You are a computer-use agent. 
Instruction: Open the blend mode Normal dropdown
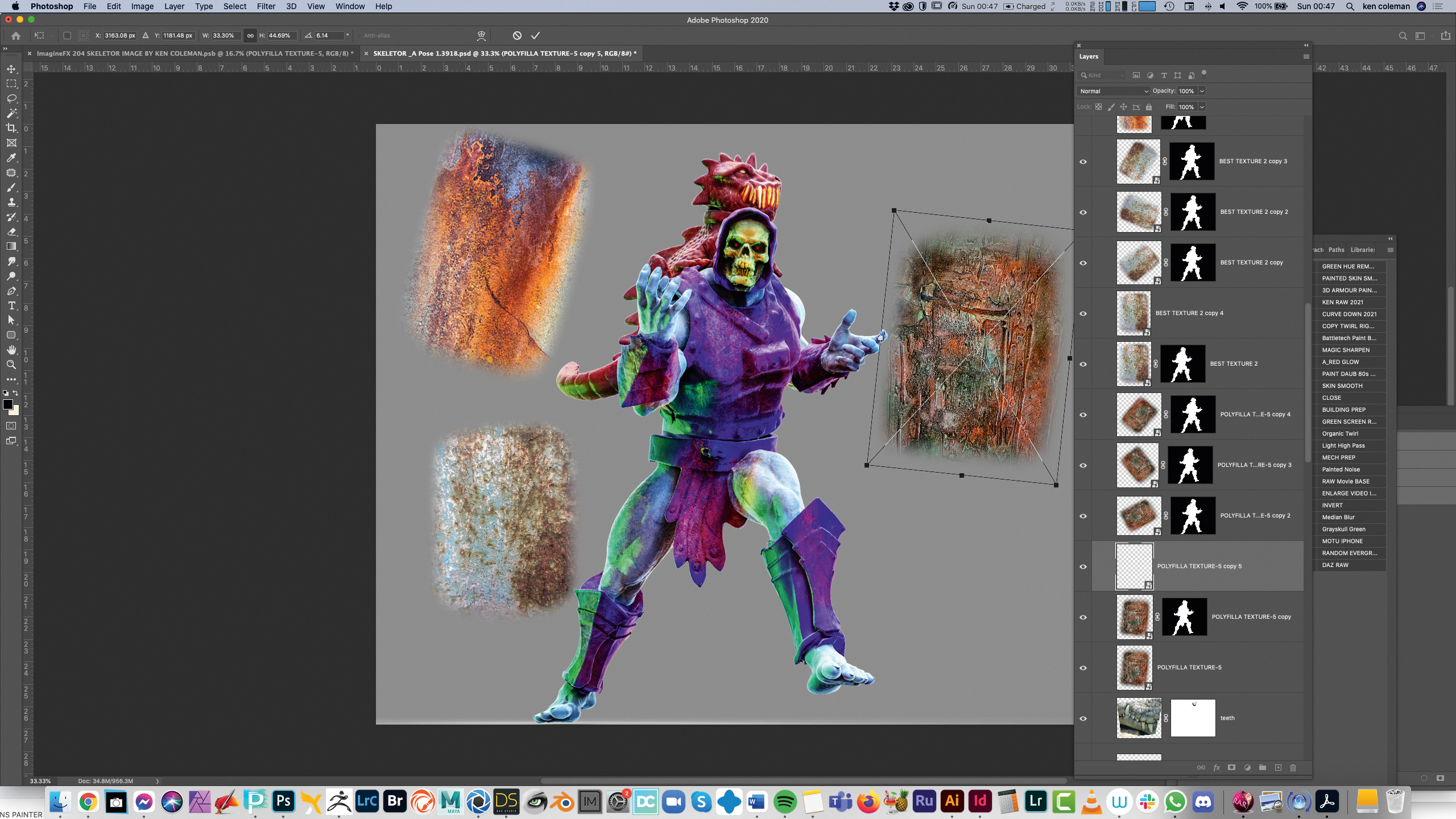[x=1114, y=91]
